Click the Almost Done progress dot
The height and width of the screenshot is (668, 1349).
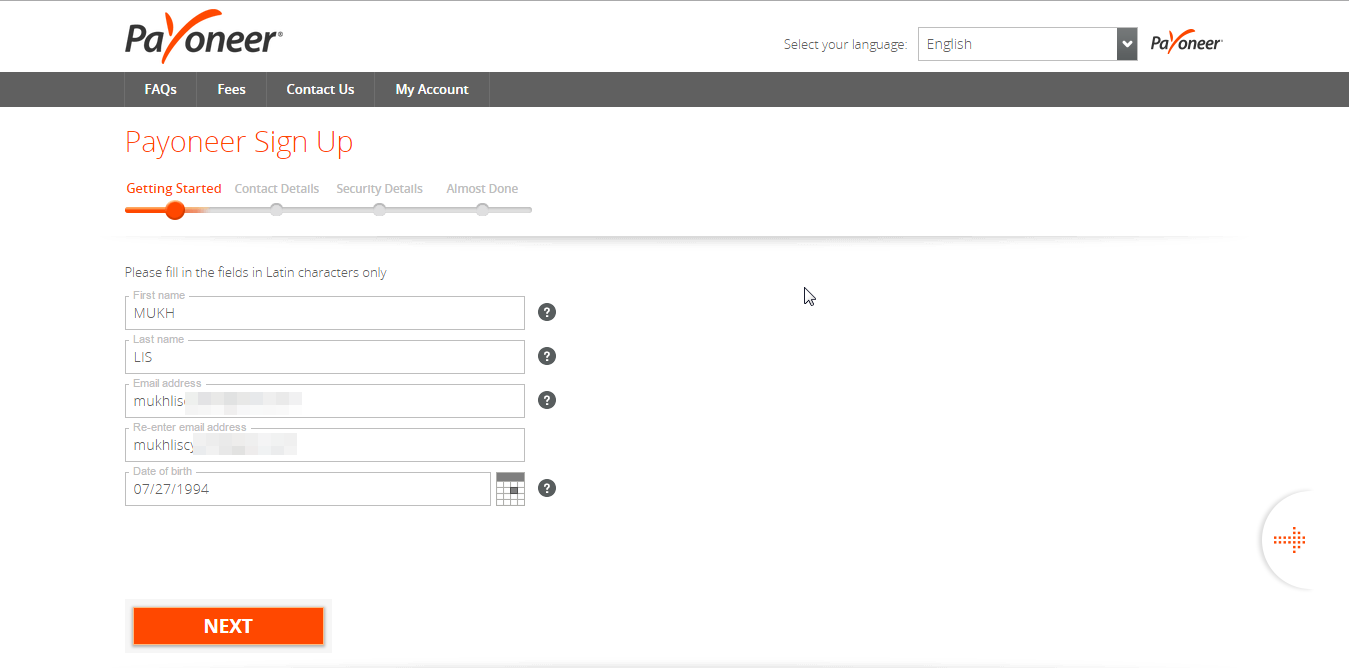pyautogui.click(x=482, y=210)
